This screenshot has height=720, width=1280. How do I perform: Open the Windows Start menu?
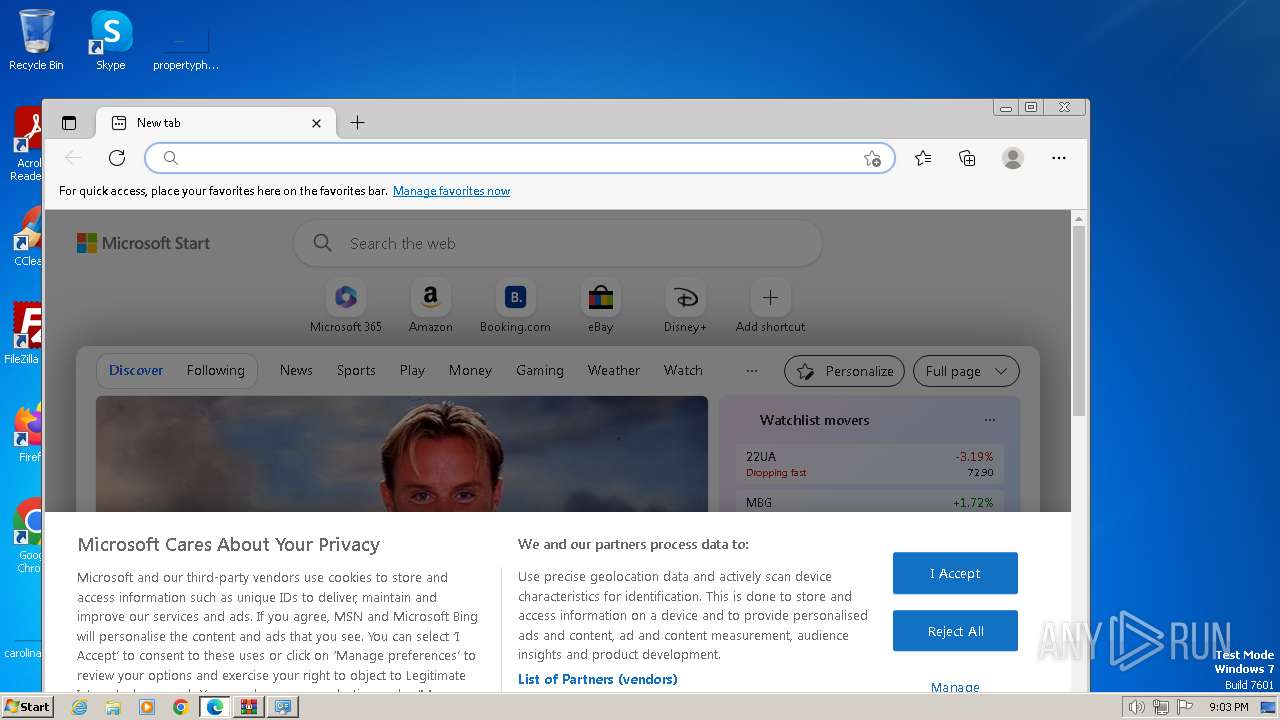28,706
